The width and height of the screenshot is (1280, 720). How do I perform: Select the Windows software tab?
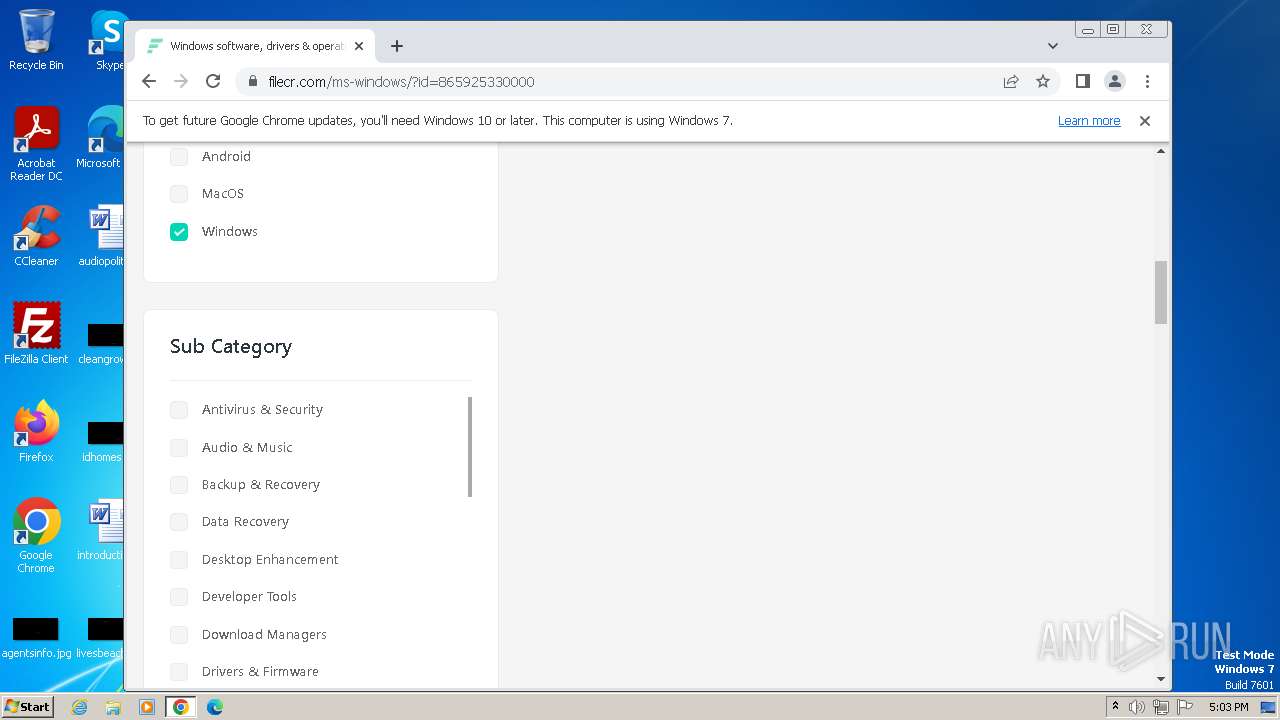(255, 46)
